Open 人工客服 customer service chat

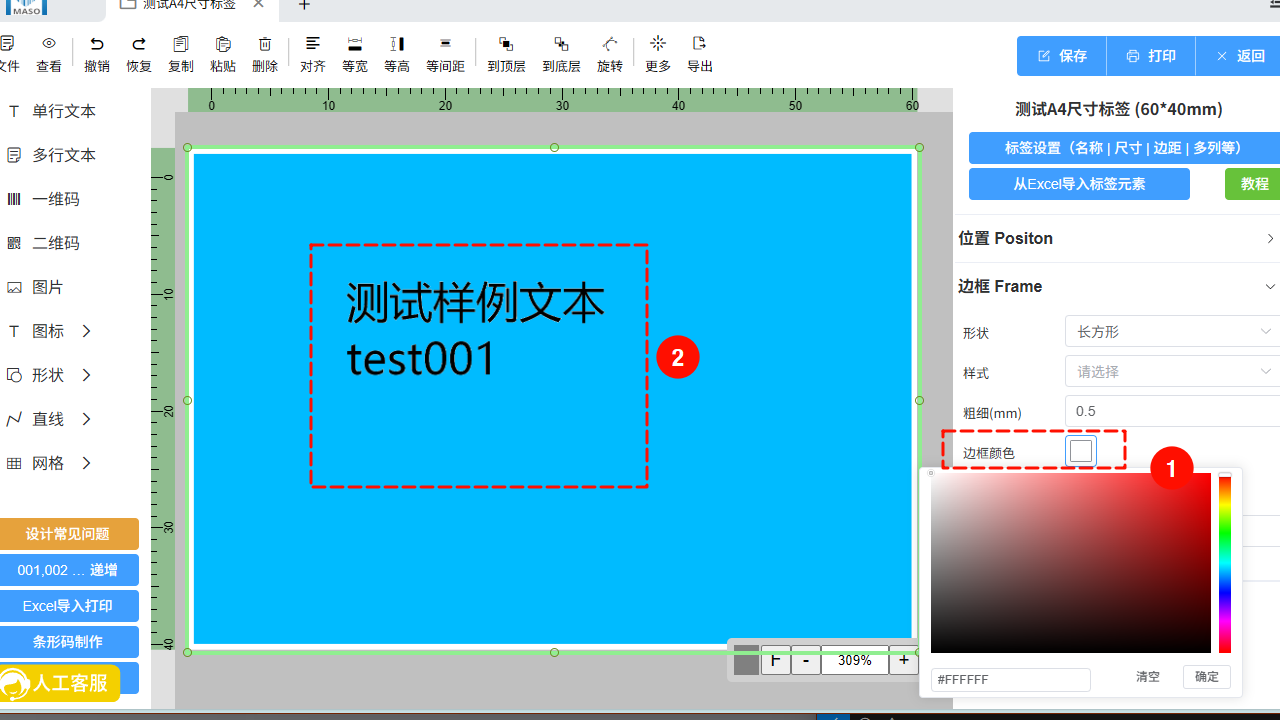60,683
